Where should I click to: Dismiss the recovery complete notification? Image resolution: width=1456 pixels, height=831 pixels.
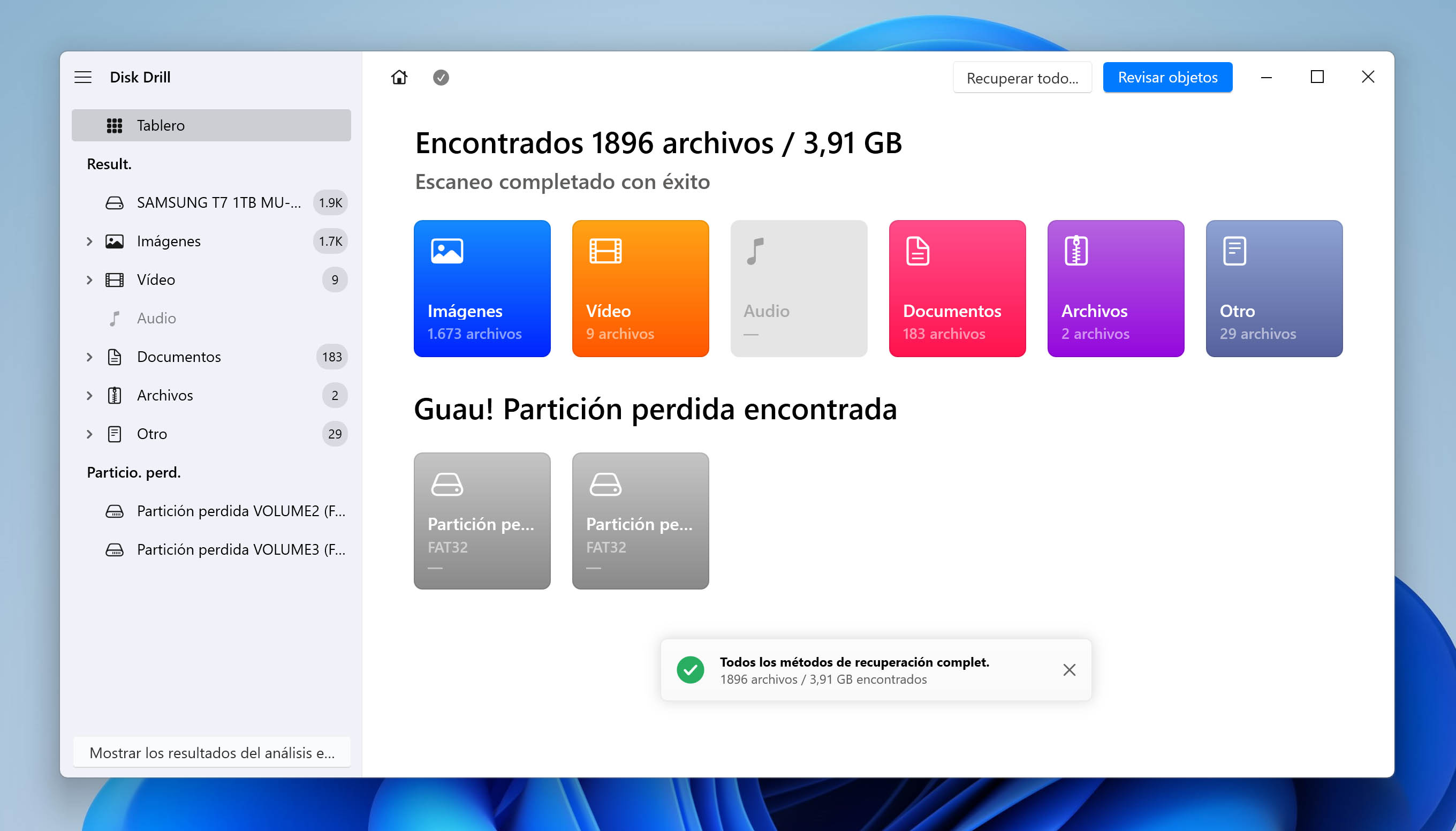tap(1070, 670)
